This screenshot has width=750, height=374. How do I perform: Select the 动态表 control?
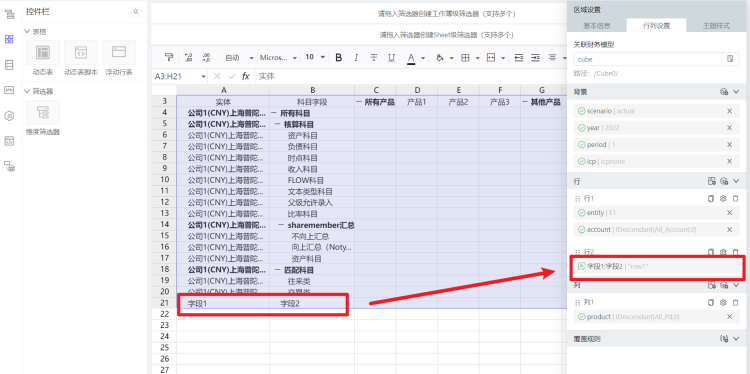43,58
